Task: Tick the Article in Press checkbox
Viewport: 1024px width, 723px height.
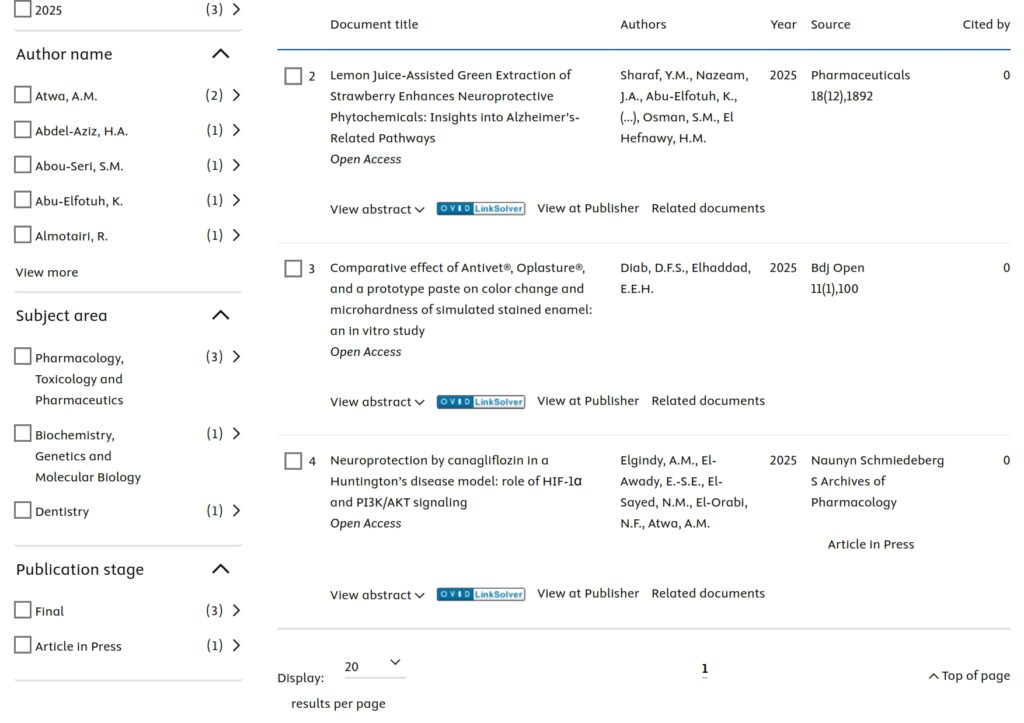Action: pyautogui.click(x=23, y=645)
